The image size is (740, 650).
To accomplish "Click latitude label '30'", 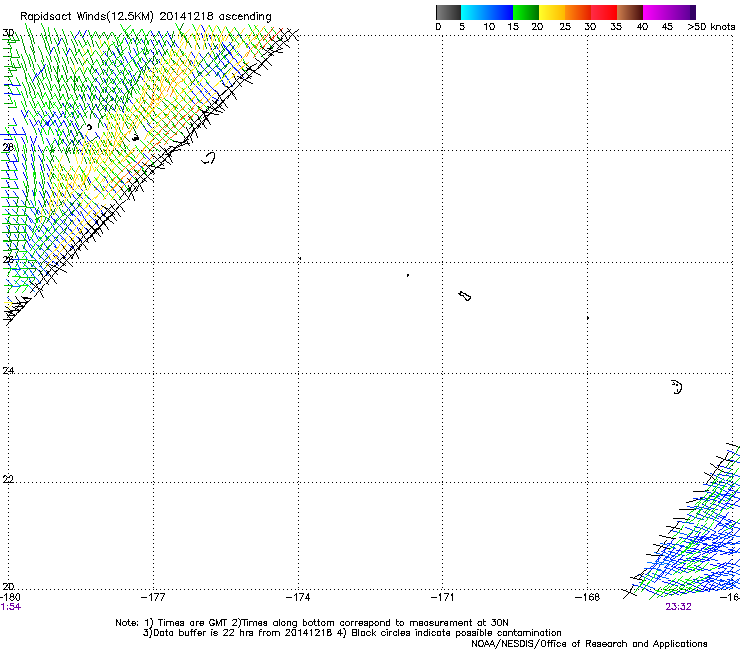I will pyautogui.click(x=8, y=33).
